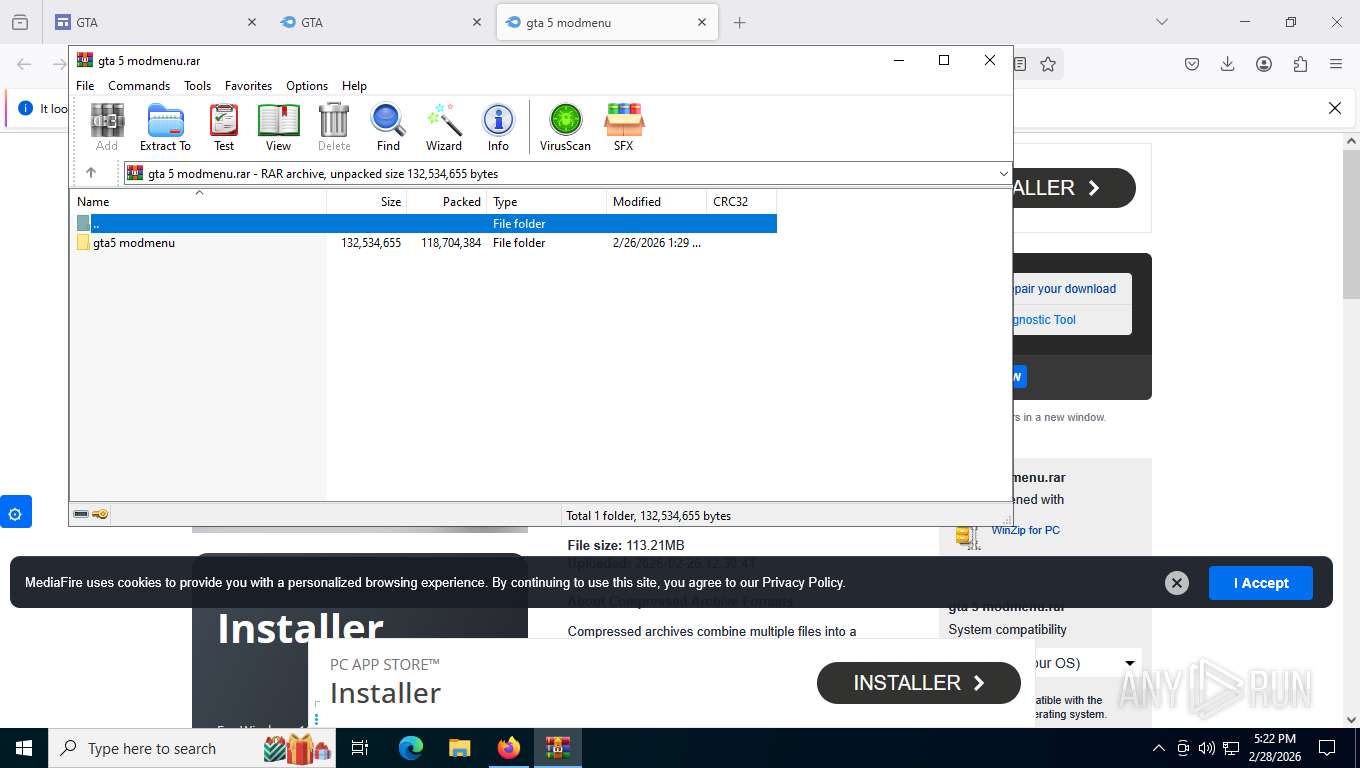Click the SFX toolbar icon
This screenshot has height=768, width=1360.
[x=623, y=127]
